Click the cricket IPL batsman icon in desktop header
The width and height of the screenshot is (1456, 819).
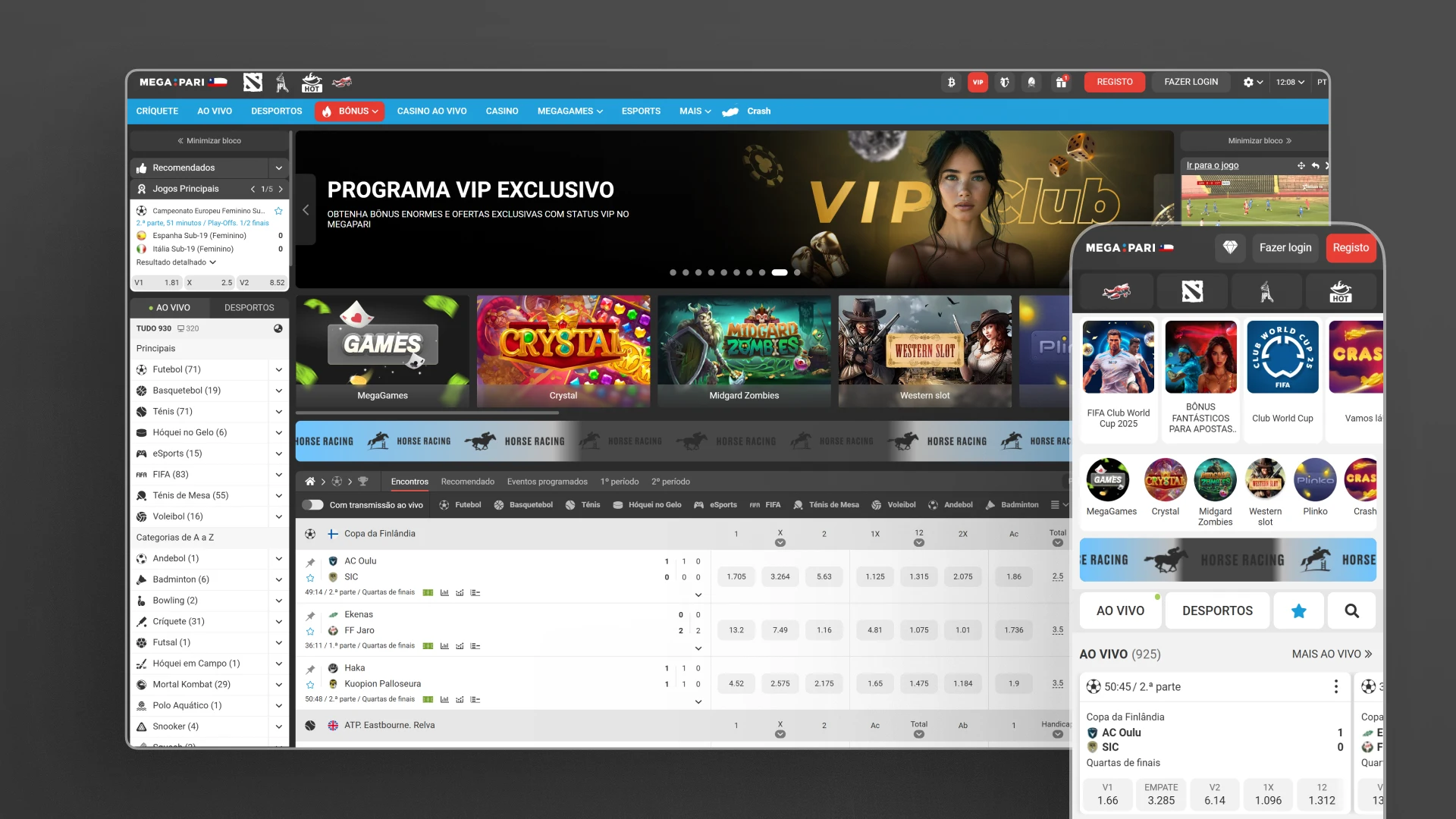click(x=282, y=83)
